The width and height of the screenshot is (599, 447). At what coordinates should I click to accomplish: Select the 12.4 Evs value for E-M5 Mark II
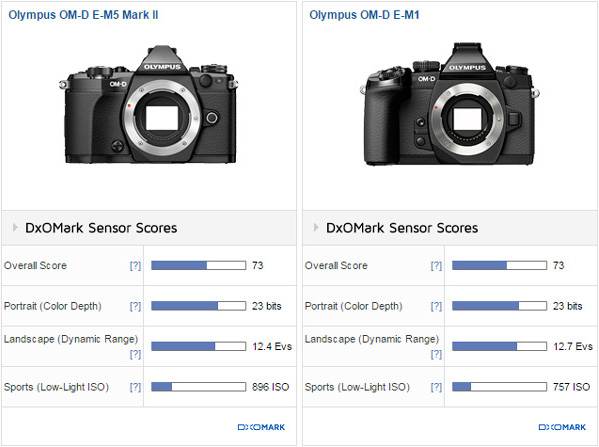click(272, 347)
